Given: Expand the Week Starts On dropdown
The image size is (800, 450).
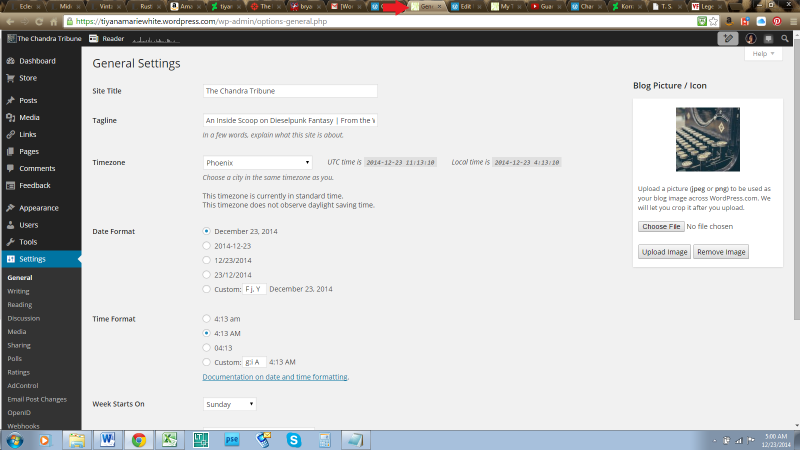Looking at the screenshot, I should (x=229, y=404).
